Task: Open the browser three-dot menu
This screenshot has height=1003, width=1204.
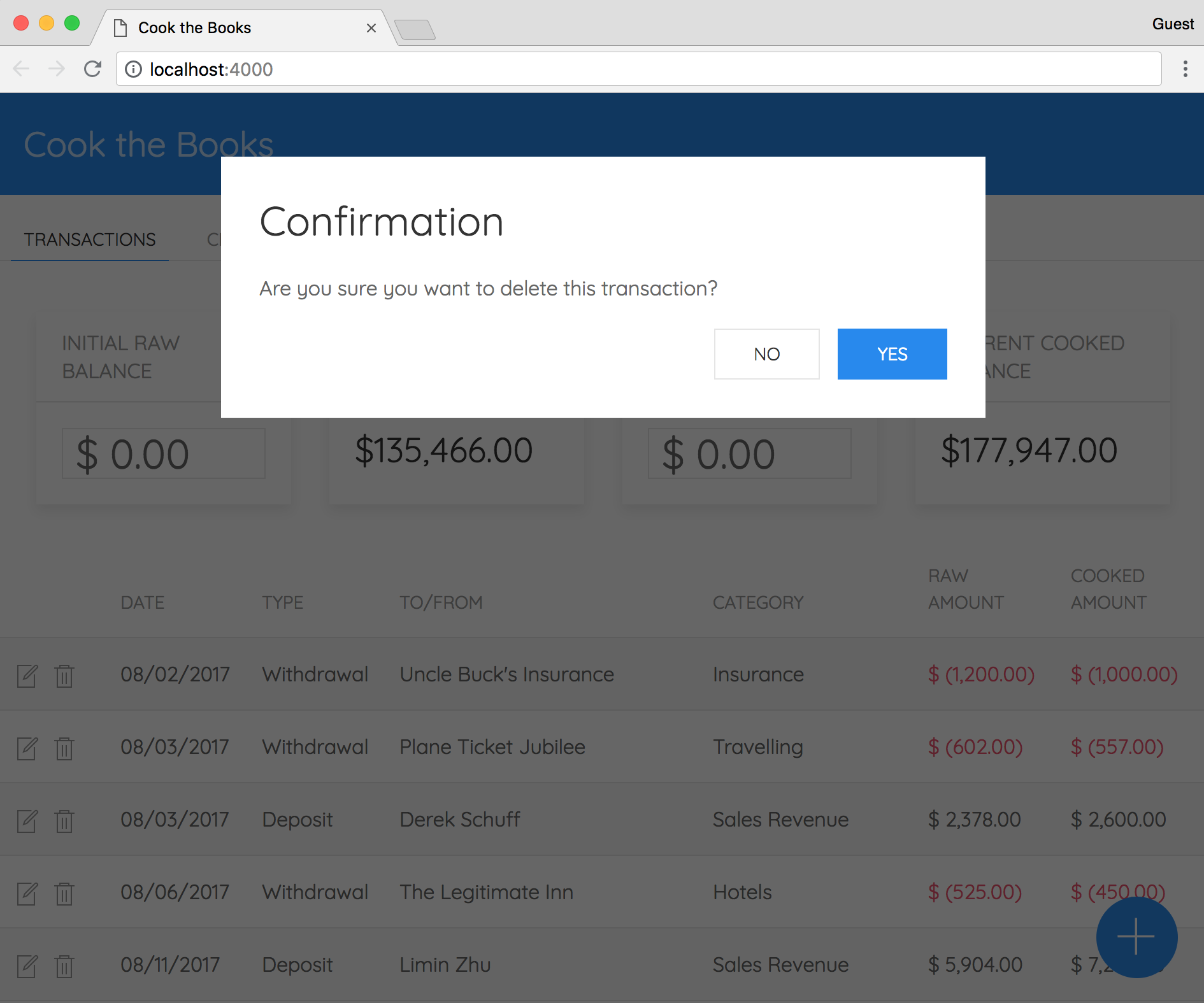Action: (x=1185, y=69)
